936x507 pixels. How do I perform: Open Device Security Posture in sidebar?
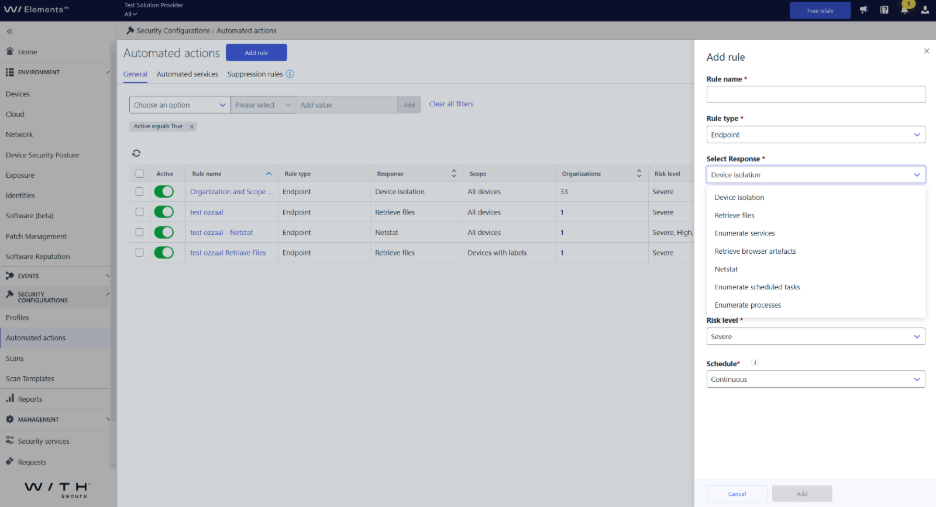[42, 155]
